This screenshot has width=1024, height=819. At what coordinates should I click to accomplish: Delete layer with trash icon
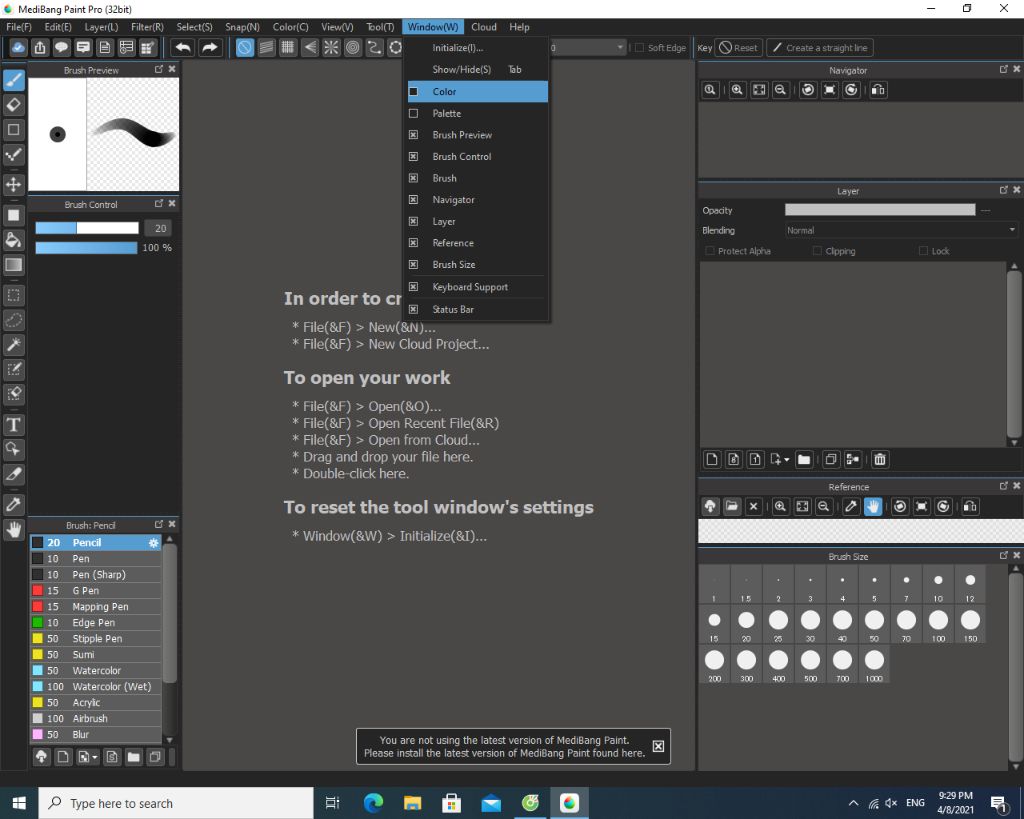[x=880, y=460]
